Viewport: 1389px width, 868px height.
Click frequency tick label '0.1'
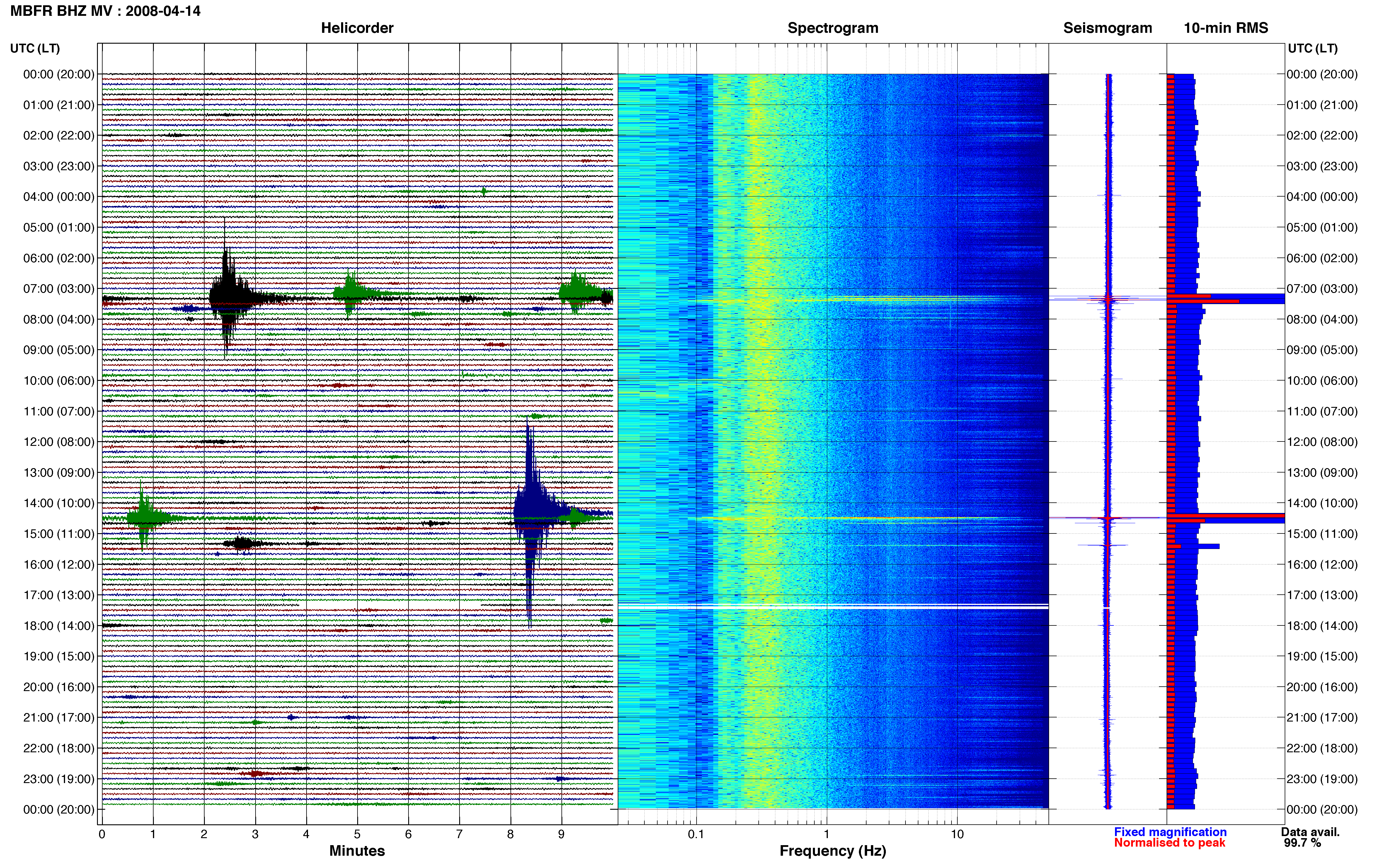(696, 834)
